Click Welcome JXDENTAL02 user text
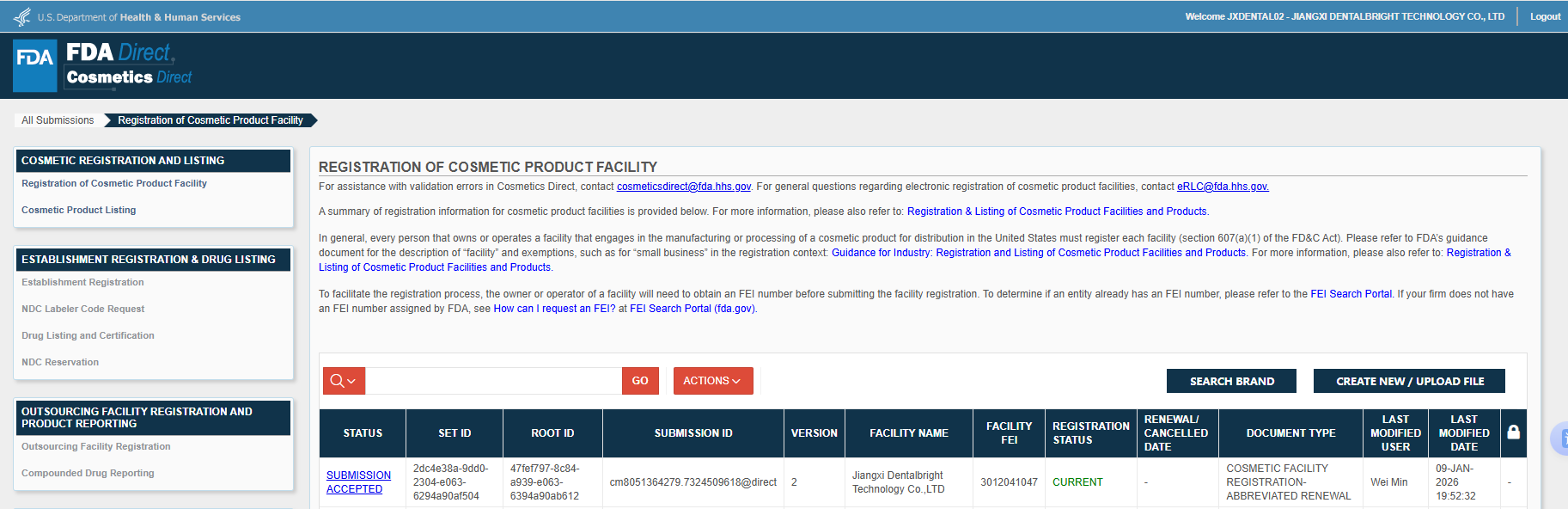The width and height of the screenshot is (1568, 509). pos(1345,16)
